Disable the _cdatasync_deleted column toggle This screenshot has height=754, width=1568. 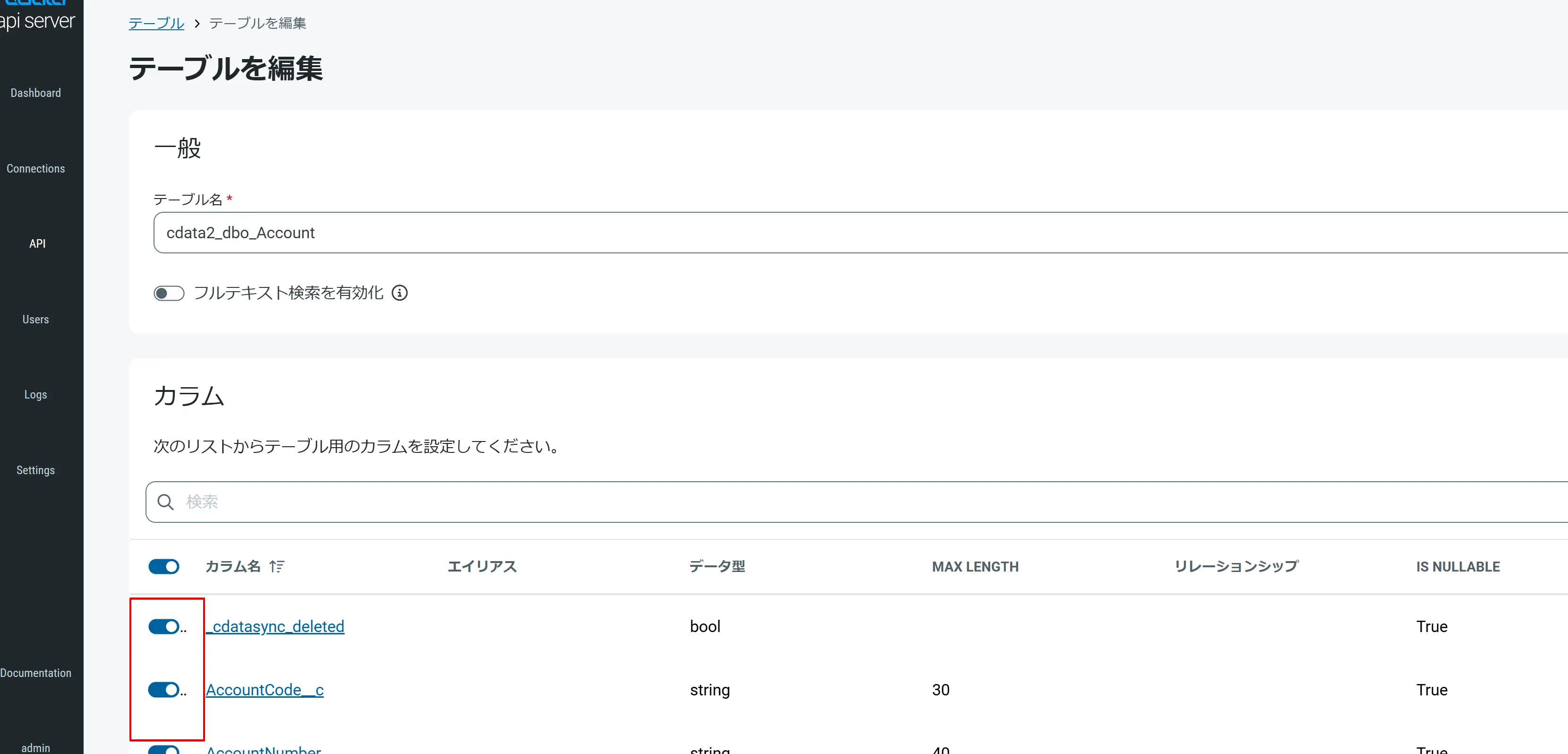(163, 626)
